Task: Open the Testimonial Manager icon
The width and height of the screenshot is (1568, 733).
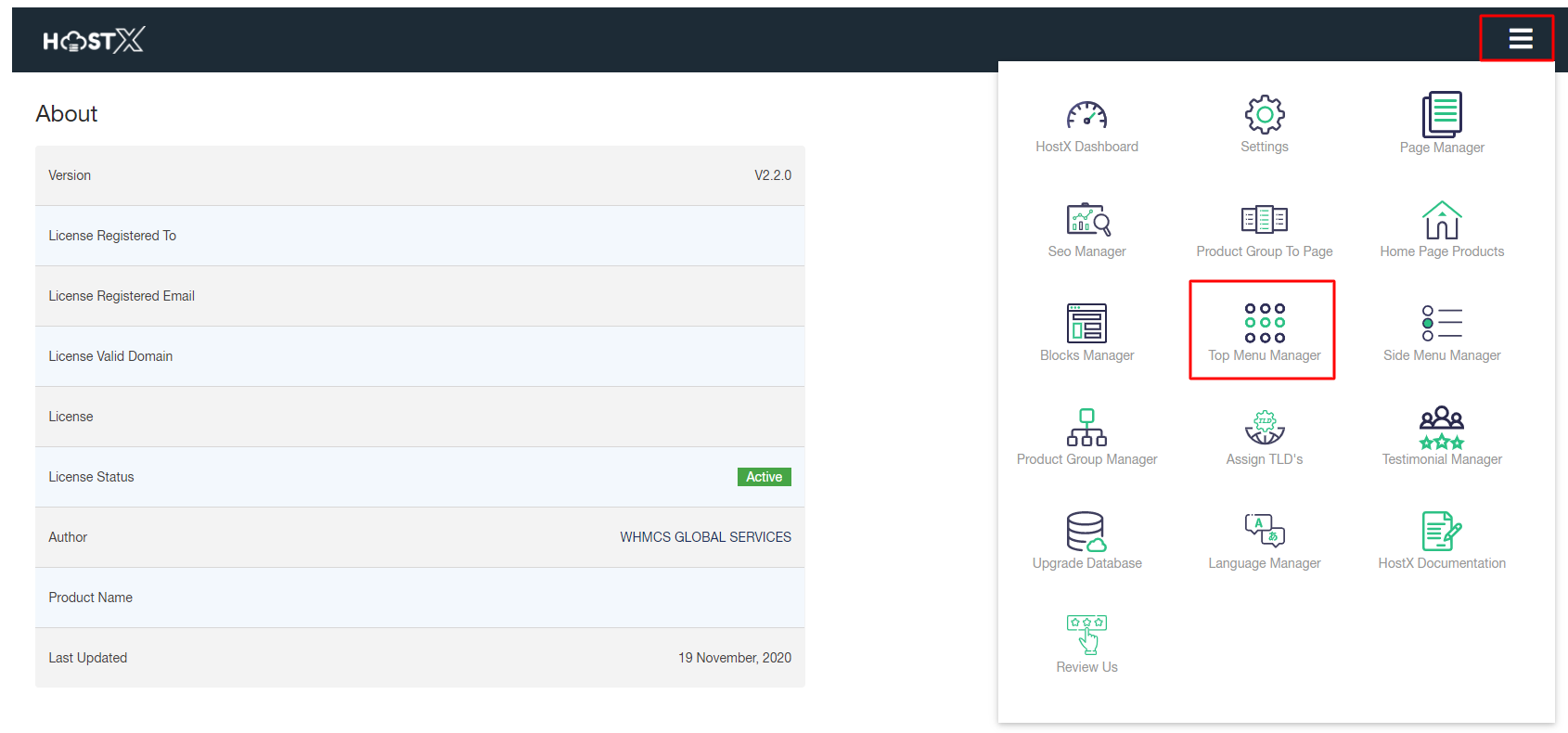Action: pyautogui.click(x=1442, y=428)
